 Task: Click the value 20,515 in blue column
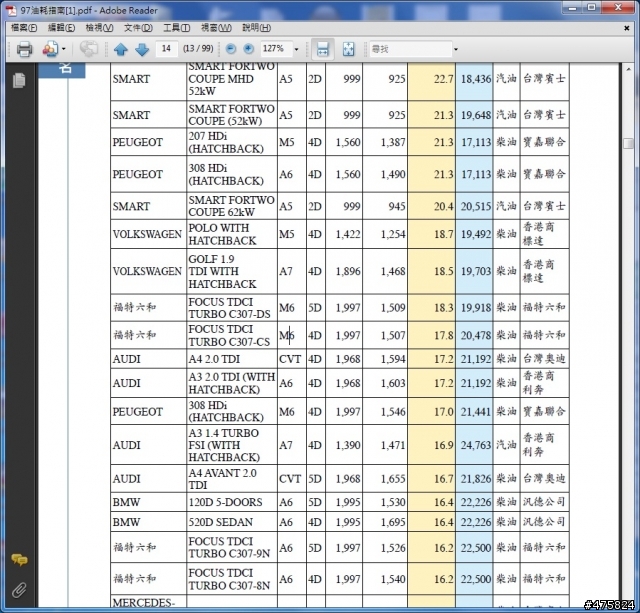pos(476,206)
